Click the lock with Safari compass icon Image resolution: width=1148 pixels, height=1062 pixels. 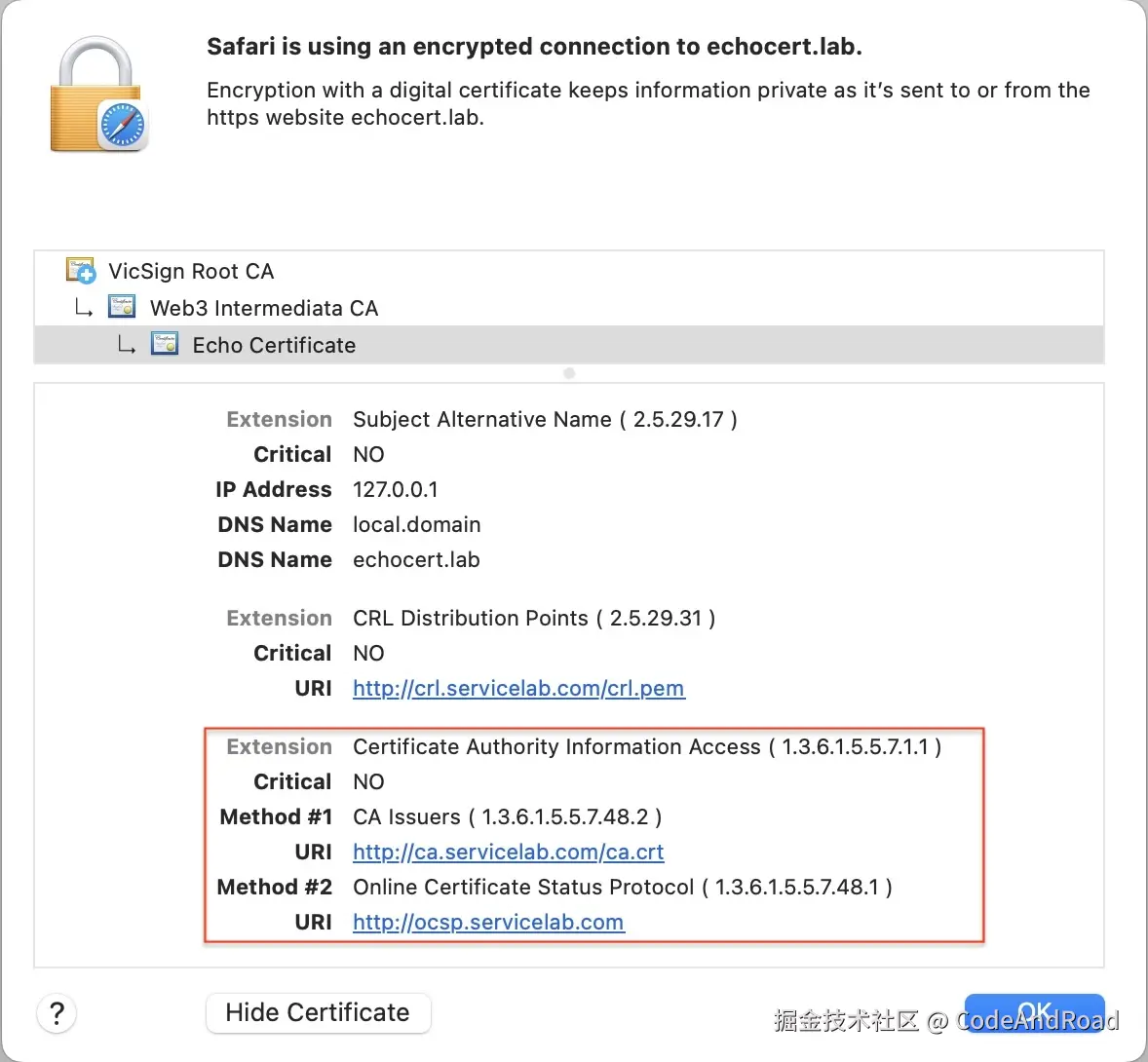point(97,95)
